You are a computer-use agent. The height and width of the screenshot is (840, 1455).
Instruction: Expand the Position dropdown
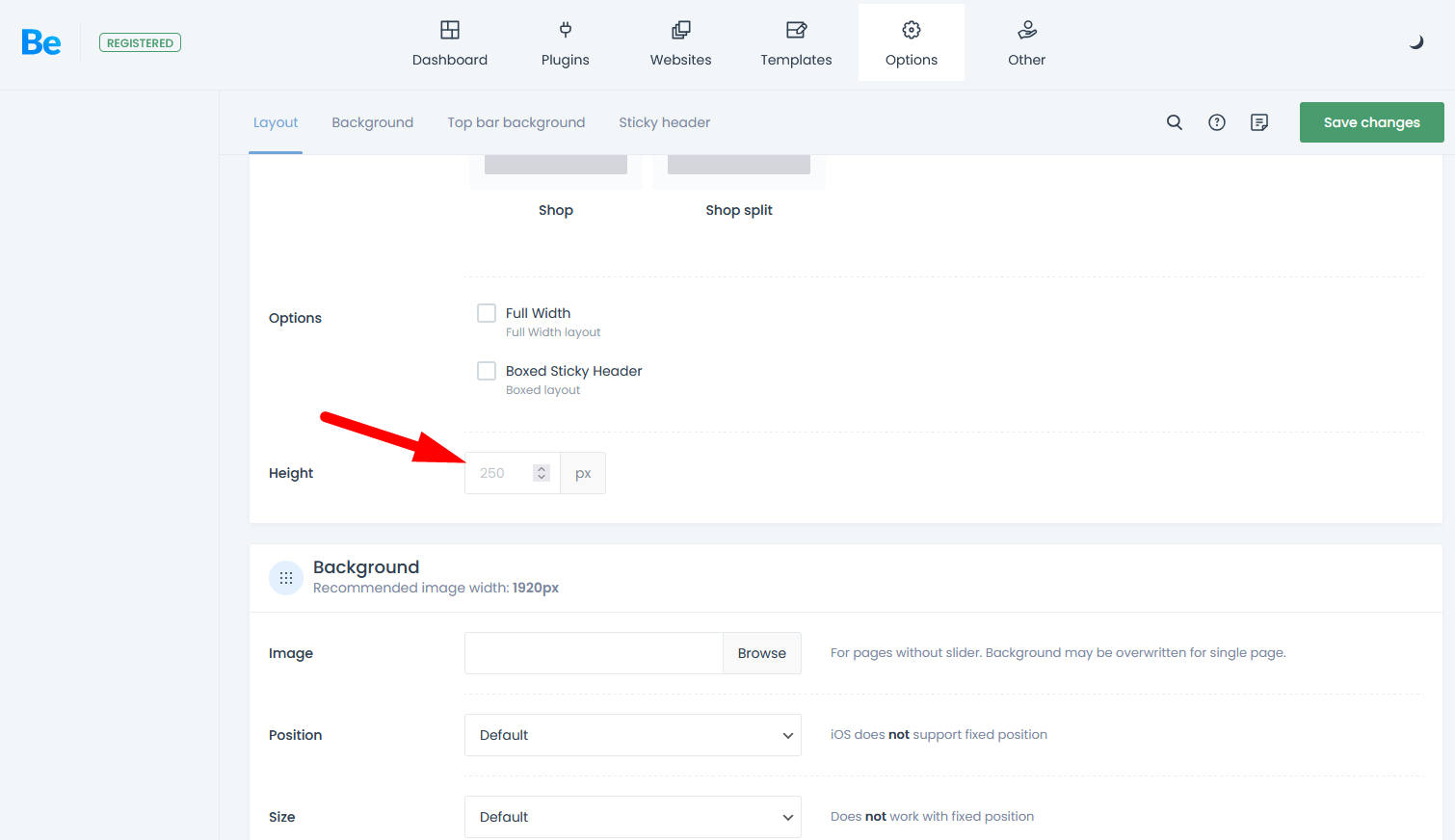(632, 735)
